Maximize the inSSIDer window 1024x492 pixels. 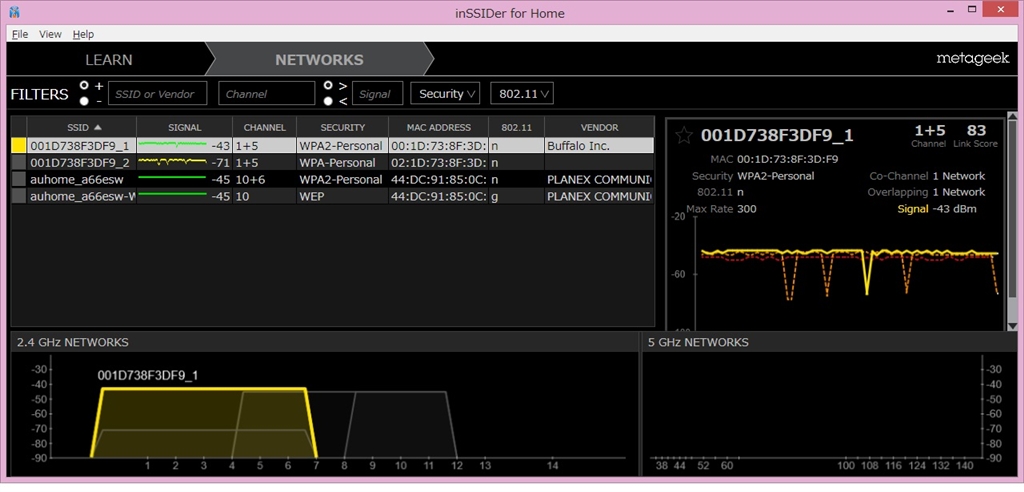(974, 11)
